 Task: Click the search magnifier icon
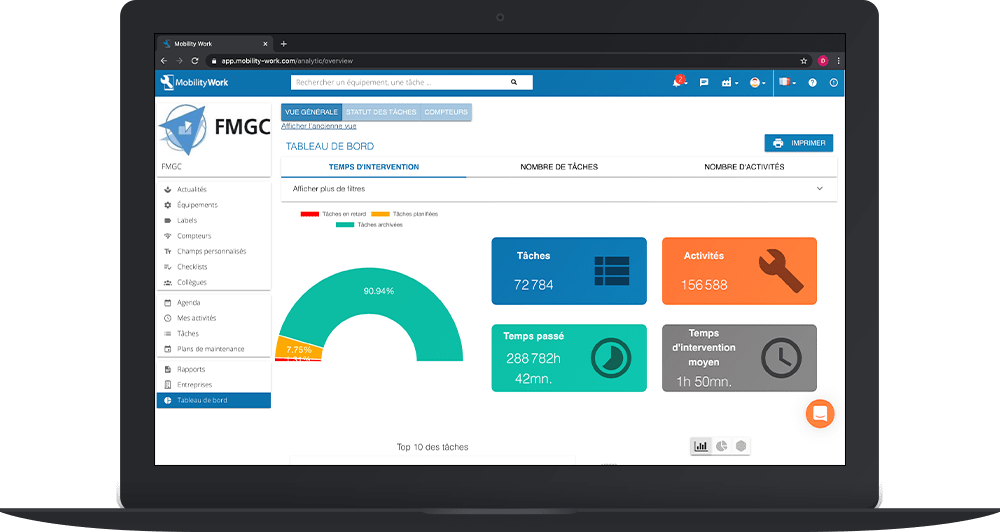click(514, 82)
